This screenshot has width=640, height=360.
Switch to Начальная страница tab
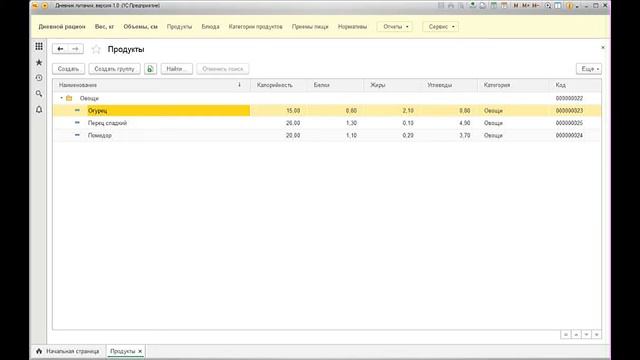point(68,351)
